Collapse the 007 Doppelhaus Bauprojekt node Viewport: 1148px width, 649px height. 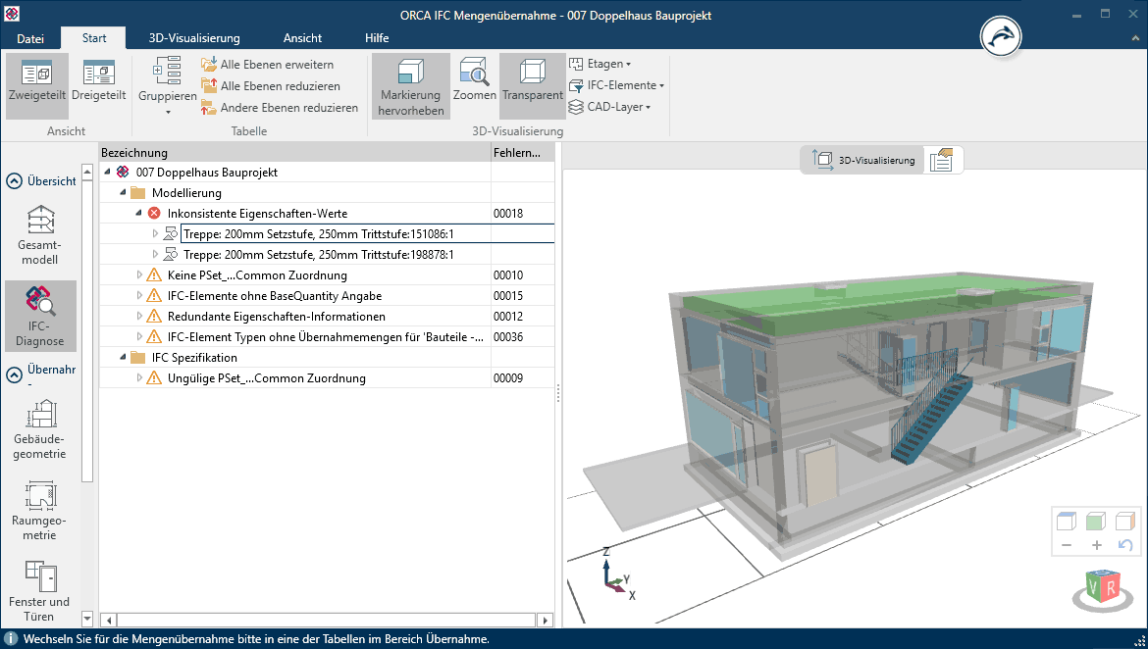click(108, 171)
